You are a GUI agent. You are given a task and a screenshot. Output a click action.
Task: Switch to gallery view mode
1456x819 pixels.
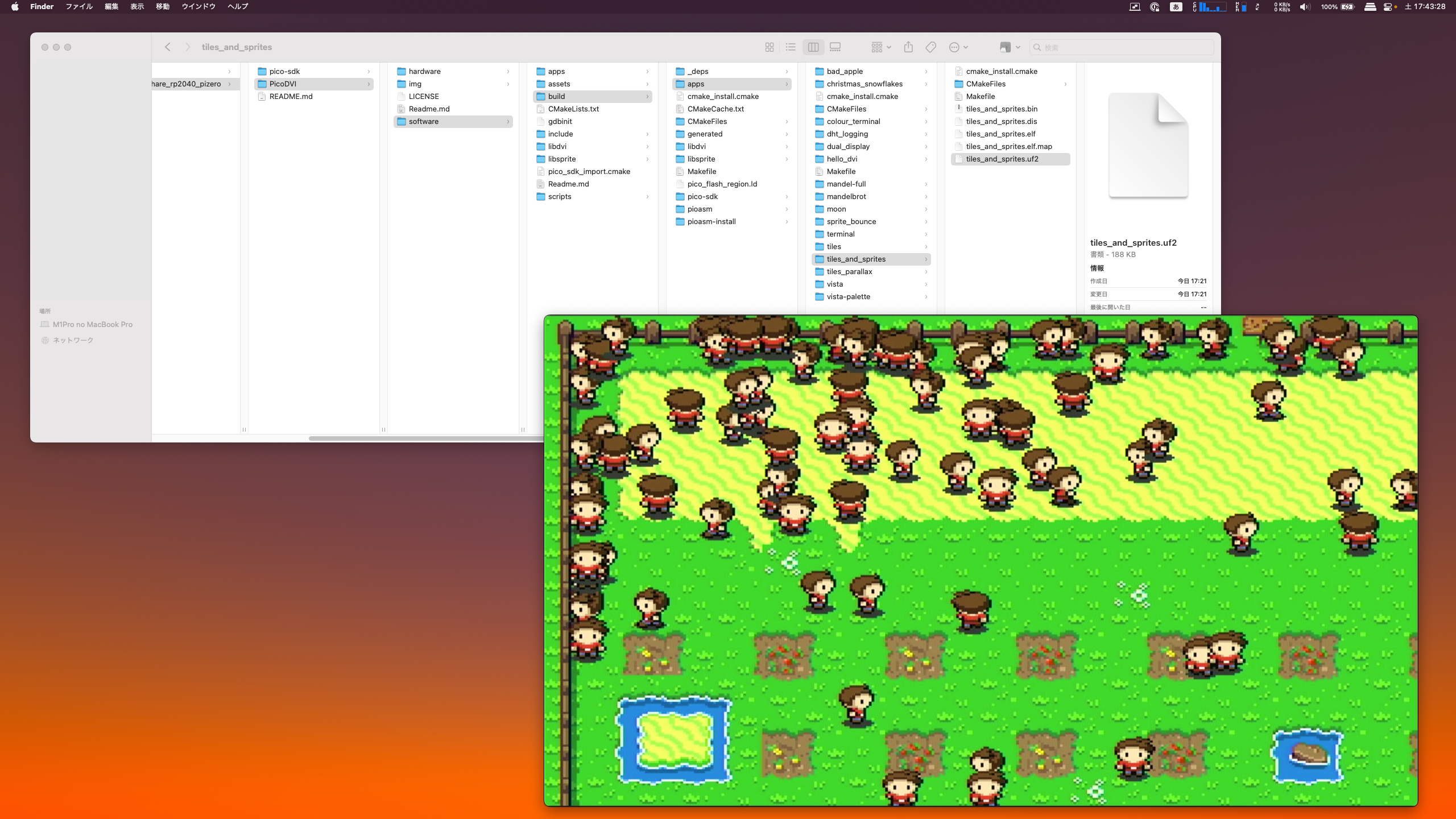(835, 47)
